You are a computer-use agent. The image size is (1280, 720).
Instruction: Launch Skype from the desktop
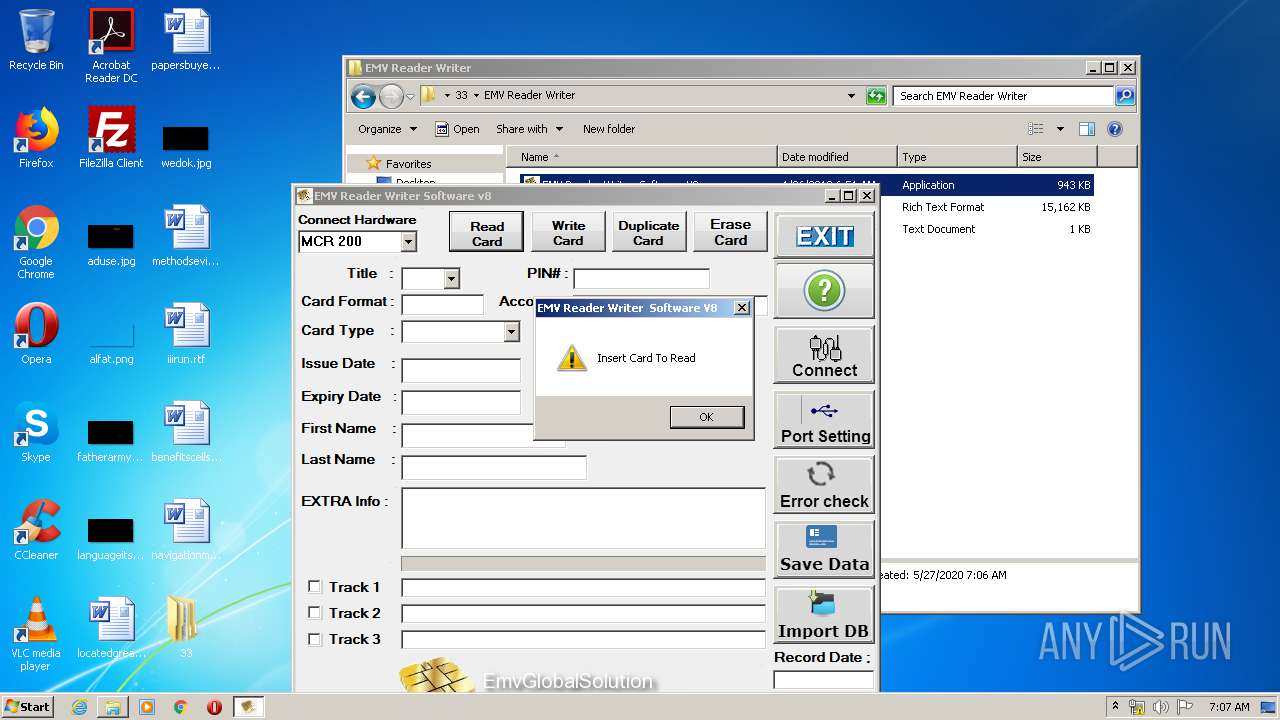[36, 432]
